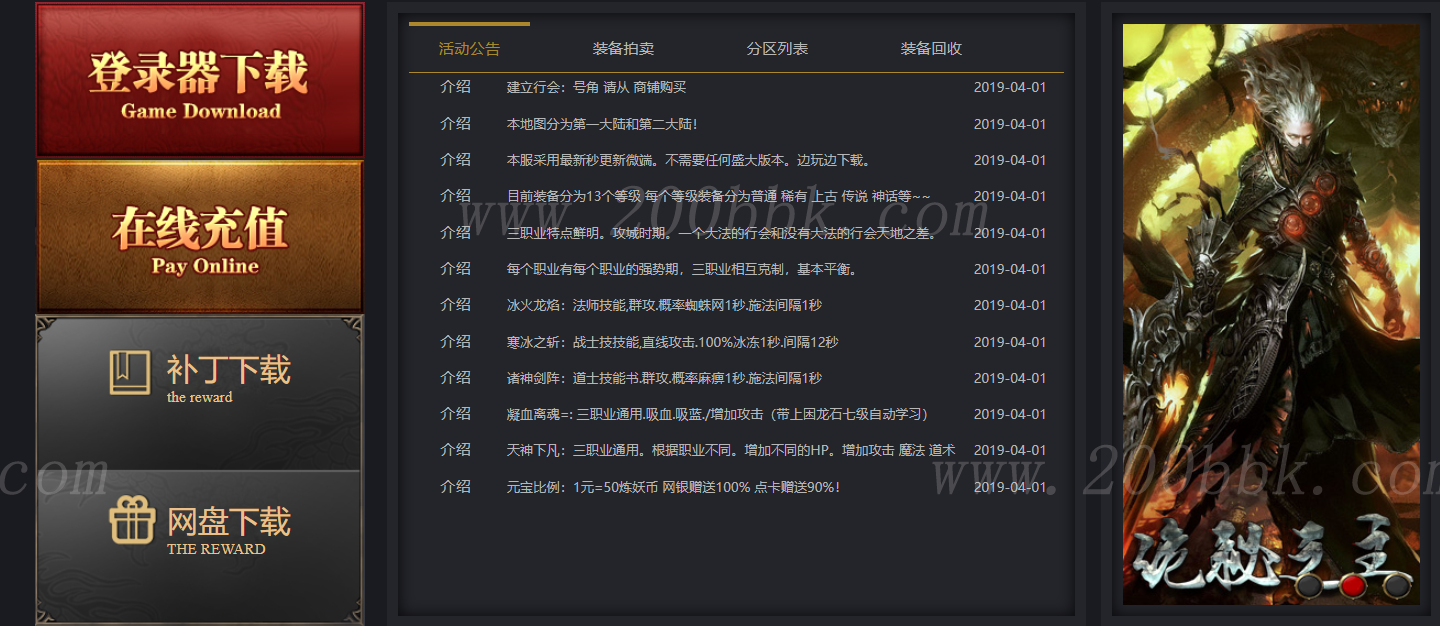Select the first dark carousel dot on the banner
This screenshot has width=1440, height=626.
point(1310,587)
